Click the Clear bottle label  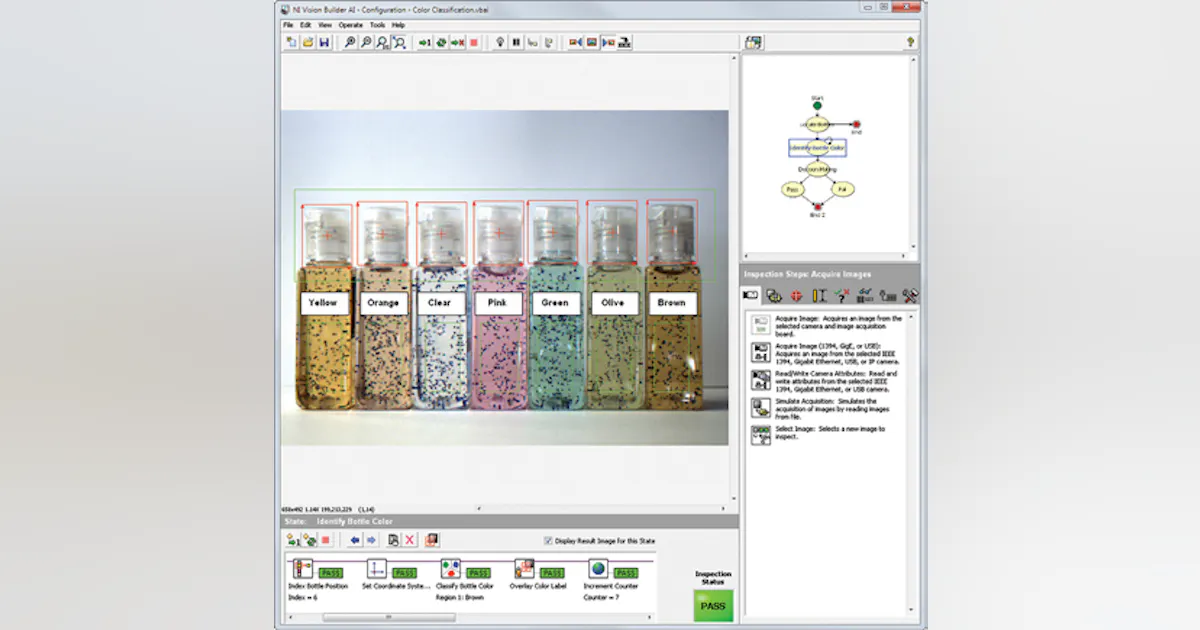tap(440, 303)
